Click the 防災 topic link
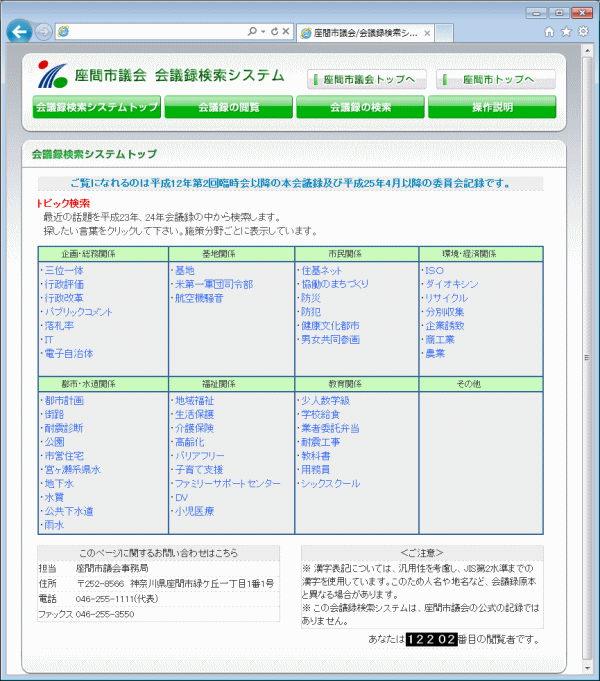Viewport: 600px width, 681px height. pyautogui.click(x=311, y=298)
